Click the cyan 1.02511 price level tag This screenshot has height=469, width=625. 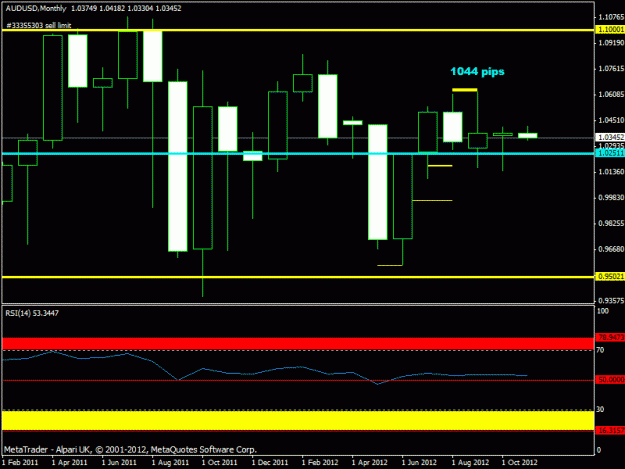pyautogui.click(x=609, y=153)
